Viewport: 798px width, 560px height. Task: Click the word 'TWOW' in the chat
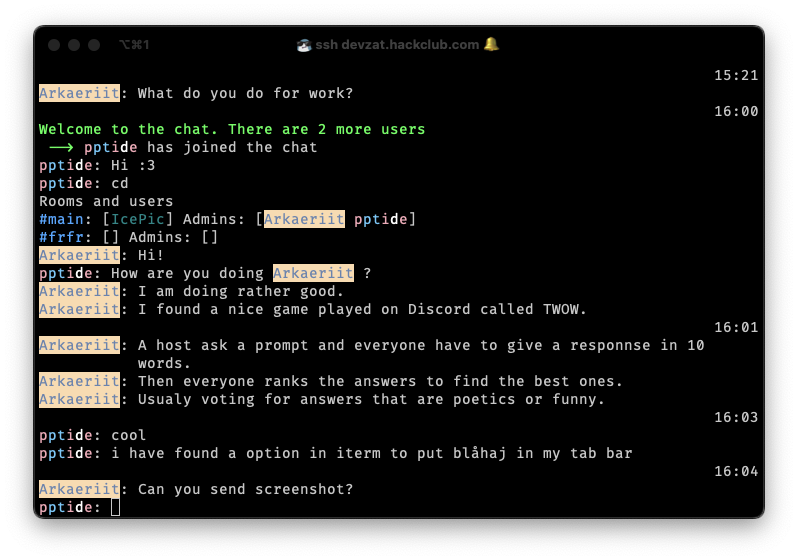click(x=564, y=309)
